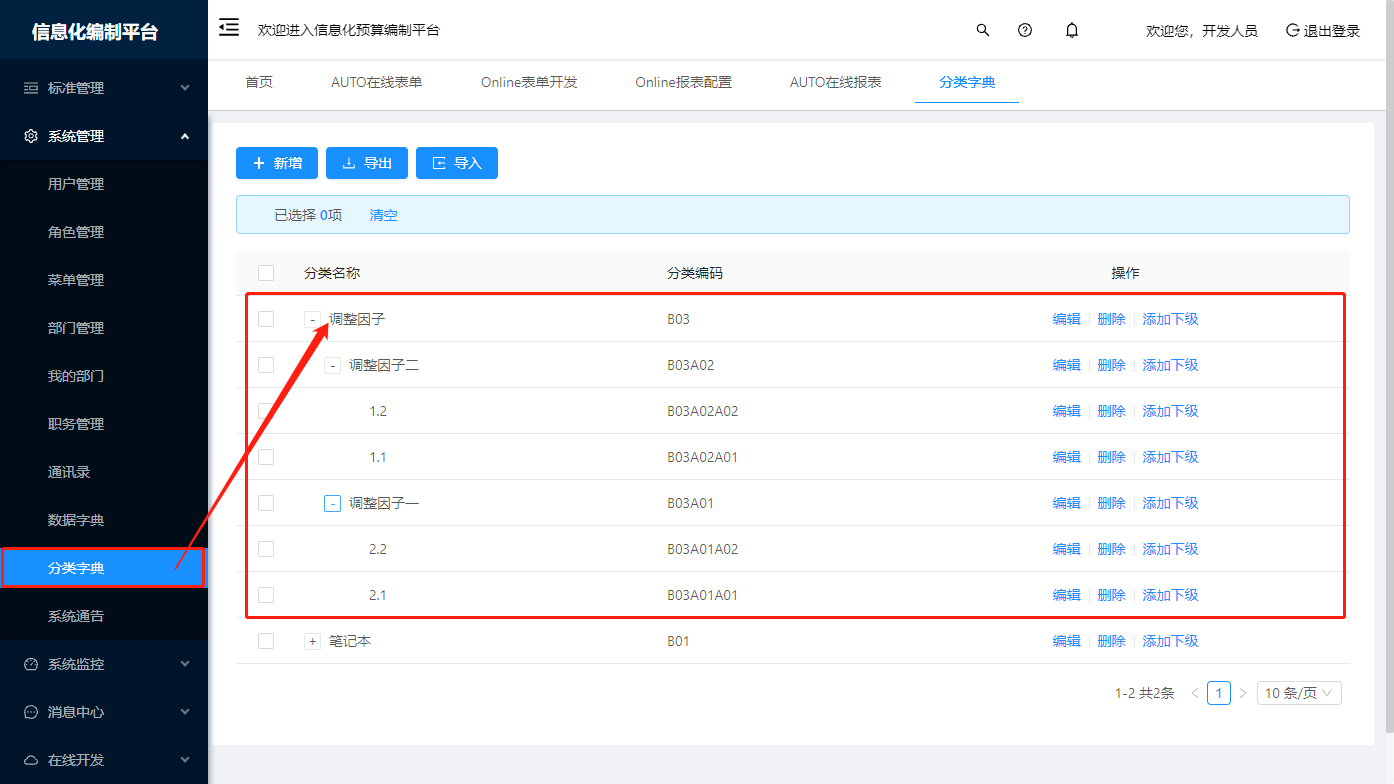This screenshot has height=784, width=1394.
Task: Expand the 笔记本 tree node
Action: point(312,640)
